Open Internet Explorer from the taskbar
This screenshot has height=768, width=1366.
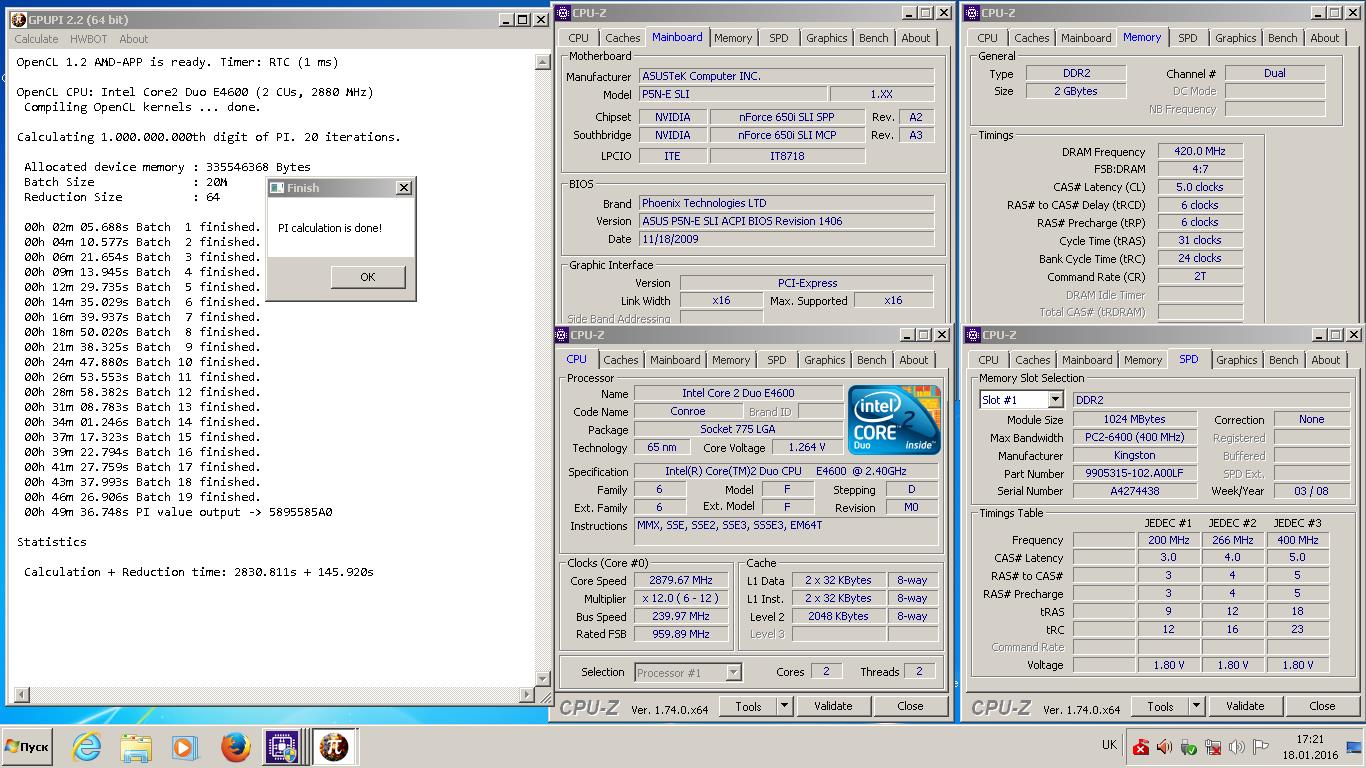(x=87, y=747)
